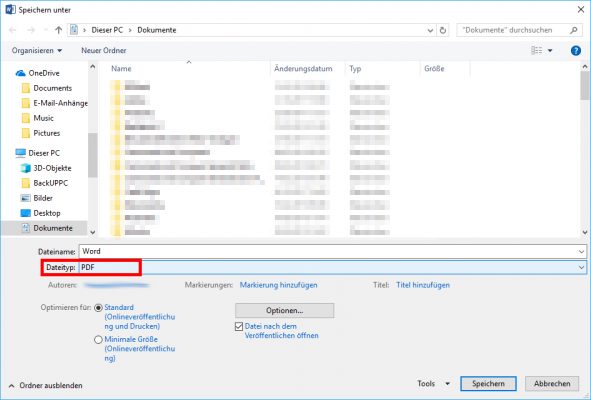Image resolution: width=591 pixels, height=400 pixels.
Task: Open the 3D-Objekte folder
Action: click(46, 168)
